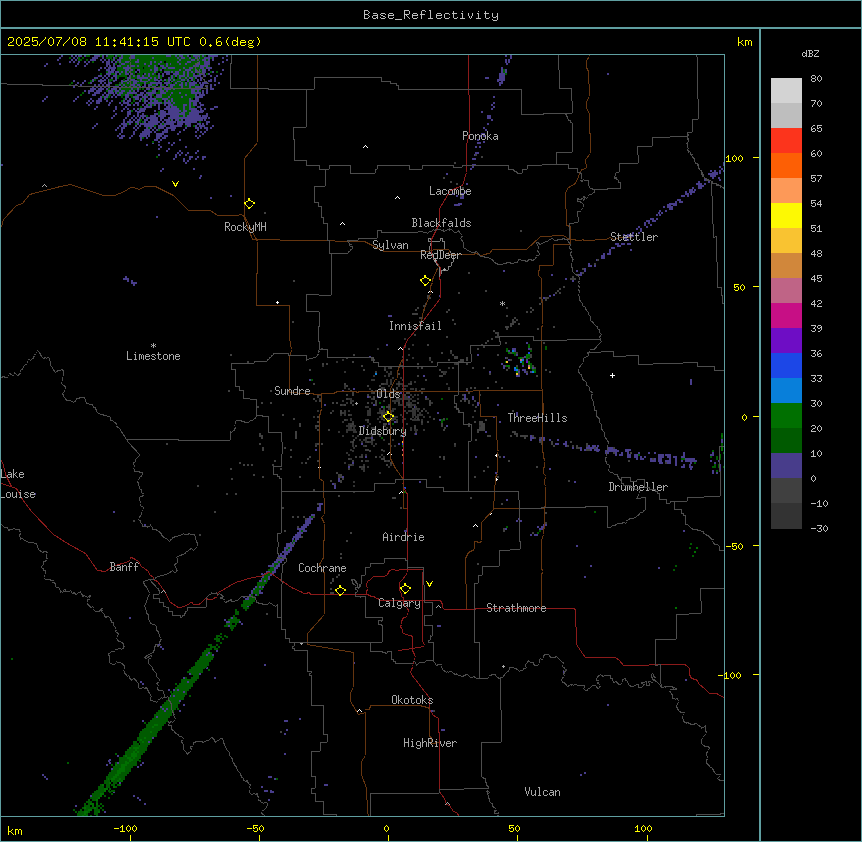Viewport: 862px width, 842px height.
Task: Select the green 30 dBZ legend swatch
Action: tap(786, 416)
